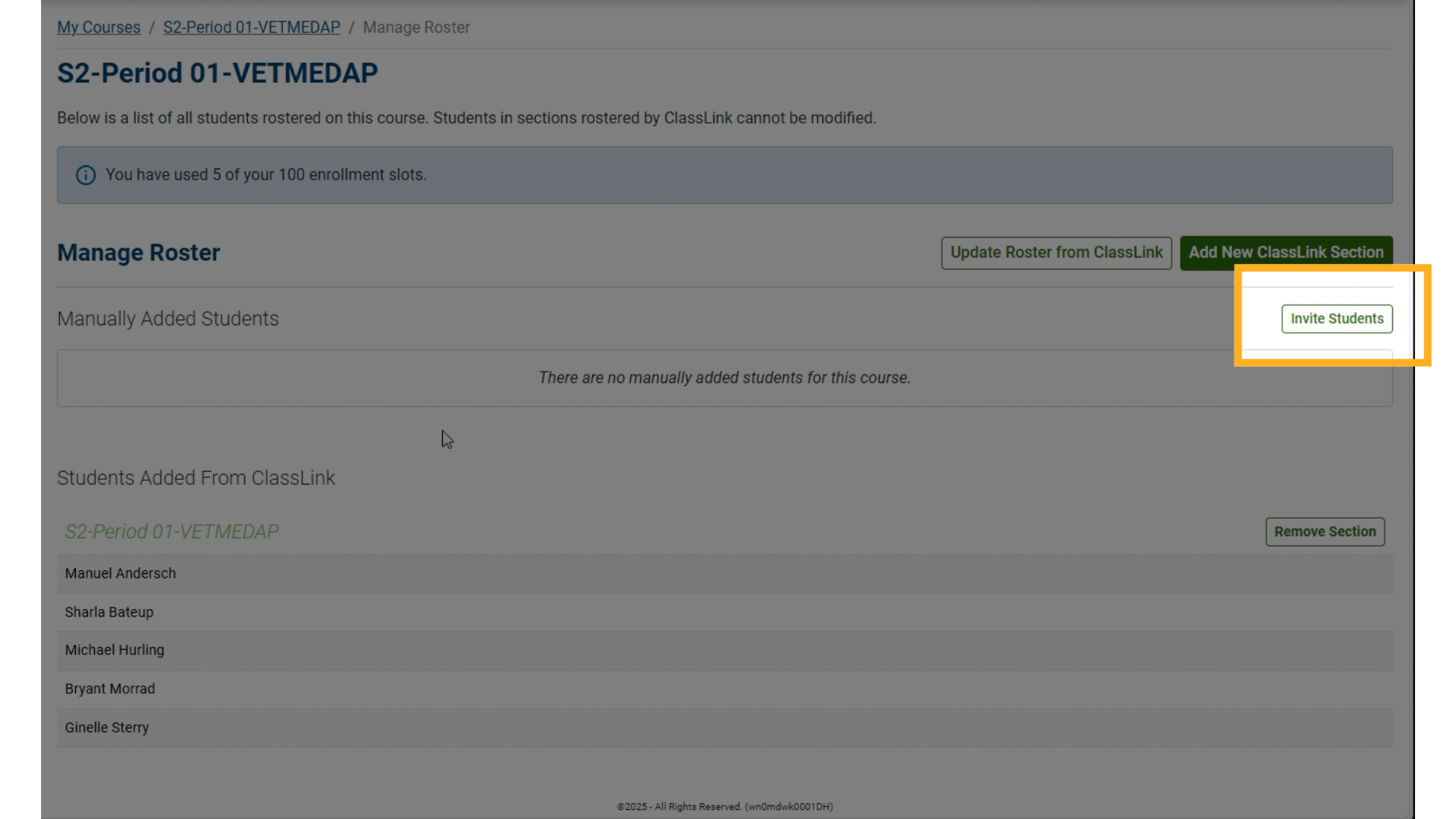Select student row Bryant Morrad

click(110, 689)
